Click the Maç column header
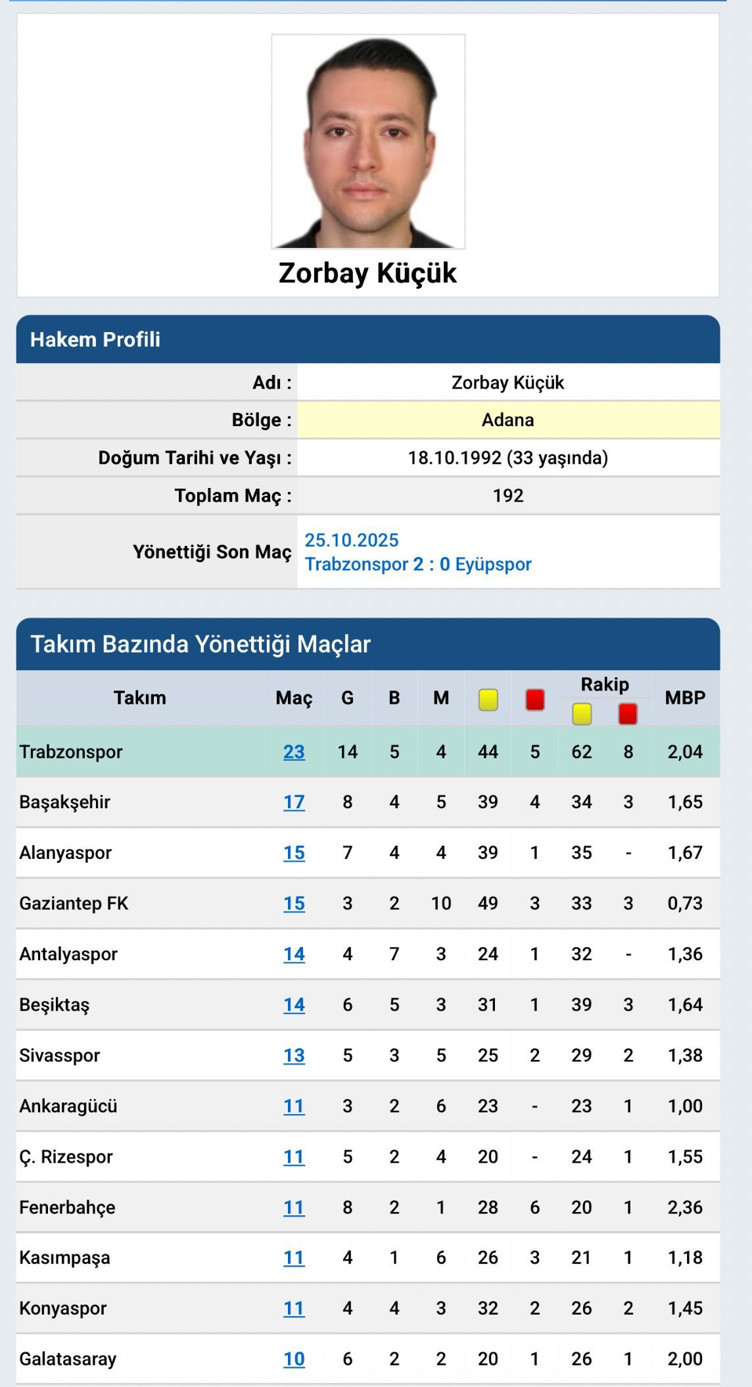Viewport: 752px width, 1387px height. coord(294,698)
